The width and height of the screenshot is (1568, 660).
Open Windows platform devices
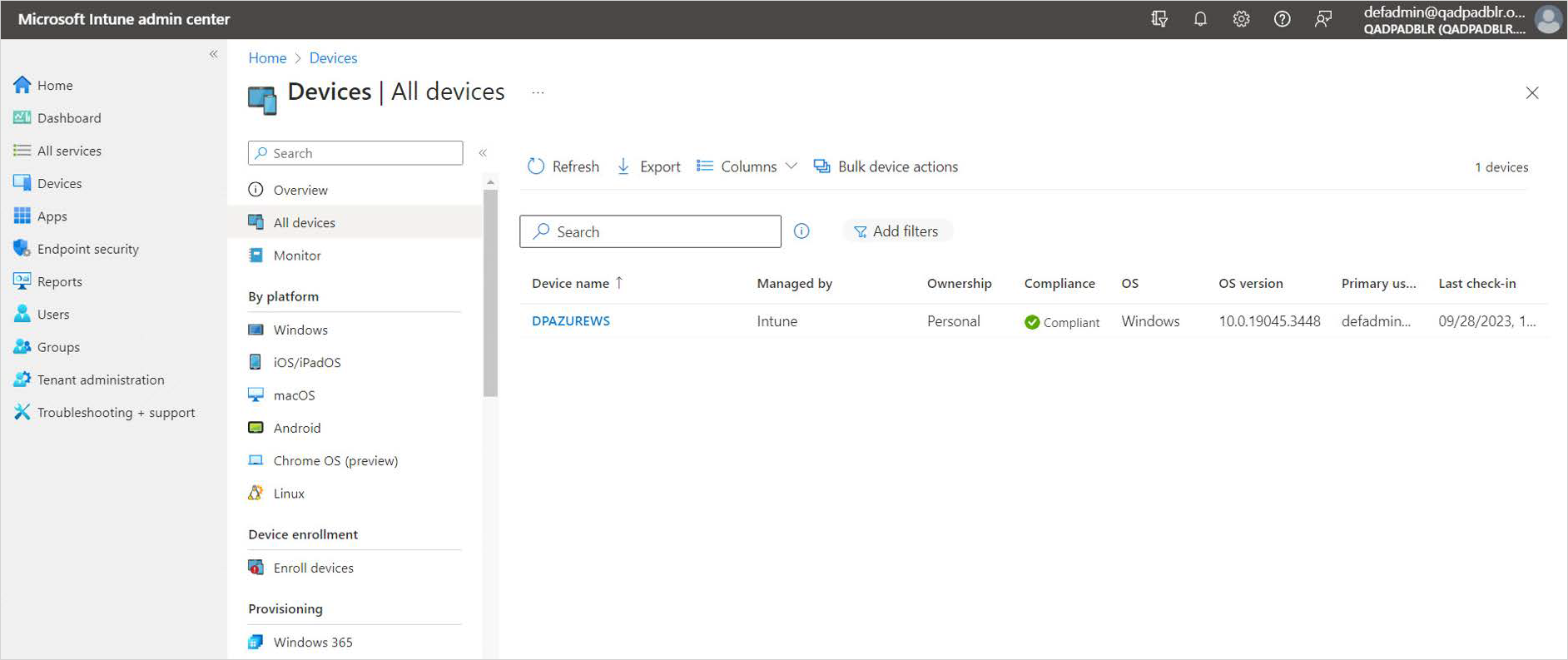pos(288,330)
